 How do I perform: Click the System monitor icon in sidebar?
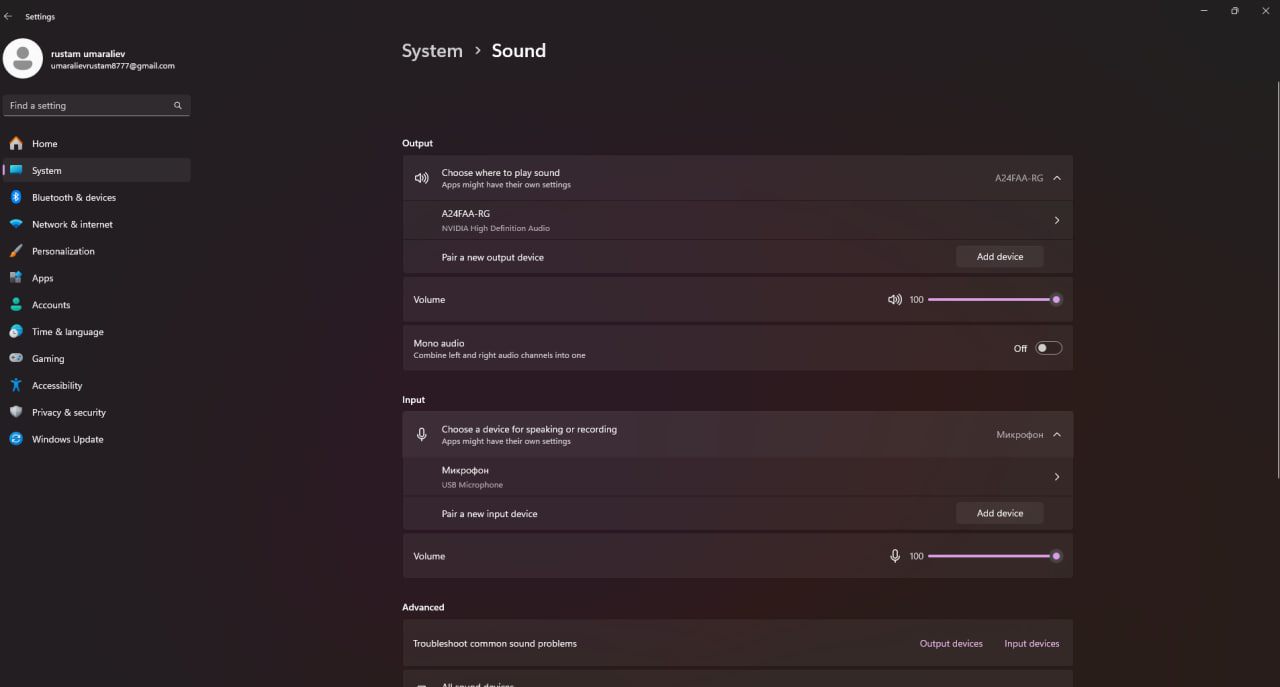(16, 170)
